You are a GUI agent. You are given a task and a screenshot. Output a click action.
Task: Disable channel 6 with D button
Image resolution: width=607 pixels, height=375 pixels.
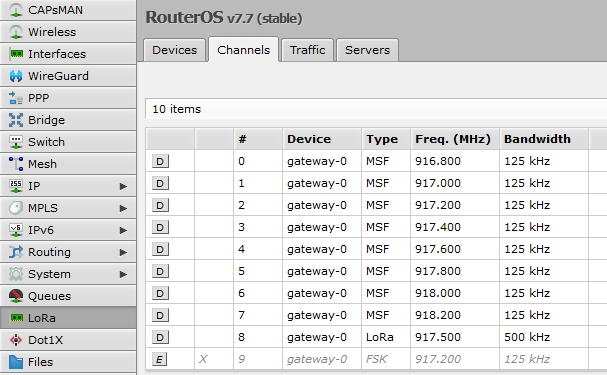(160, 293)
